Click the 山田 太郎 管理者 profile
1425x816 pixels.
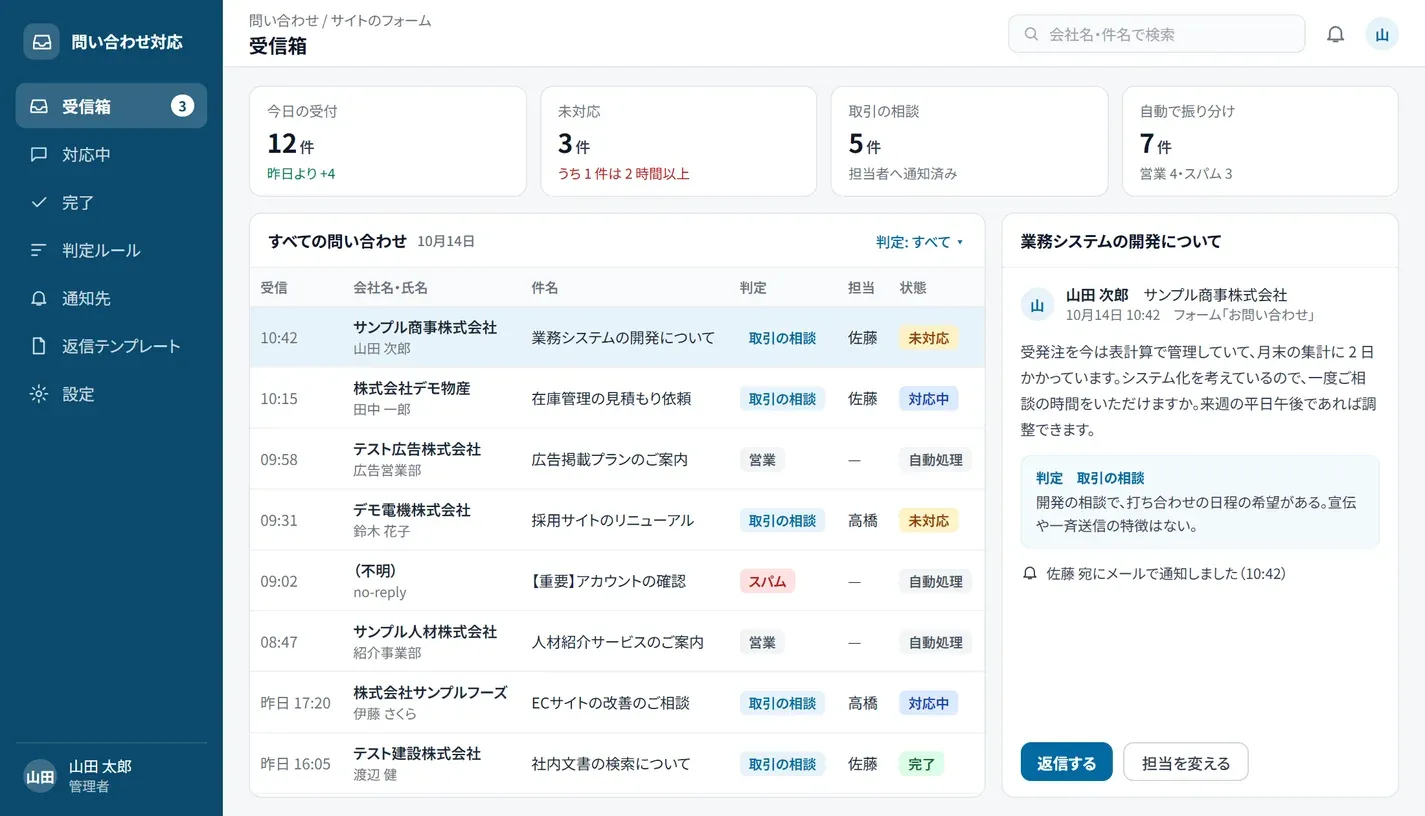pyautogui.click(x=111, y=776)
